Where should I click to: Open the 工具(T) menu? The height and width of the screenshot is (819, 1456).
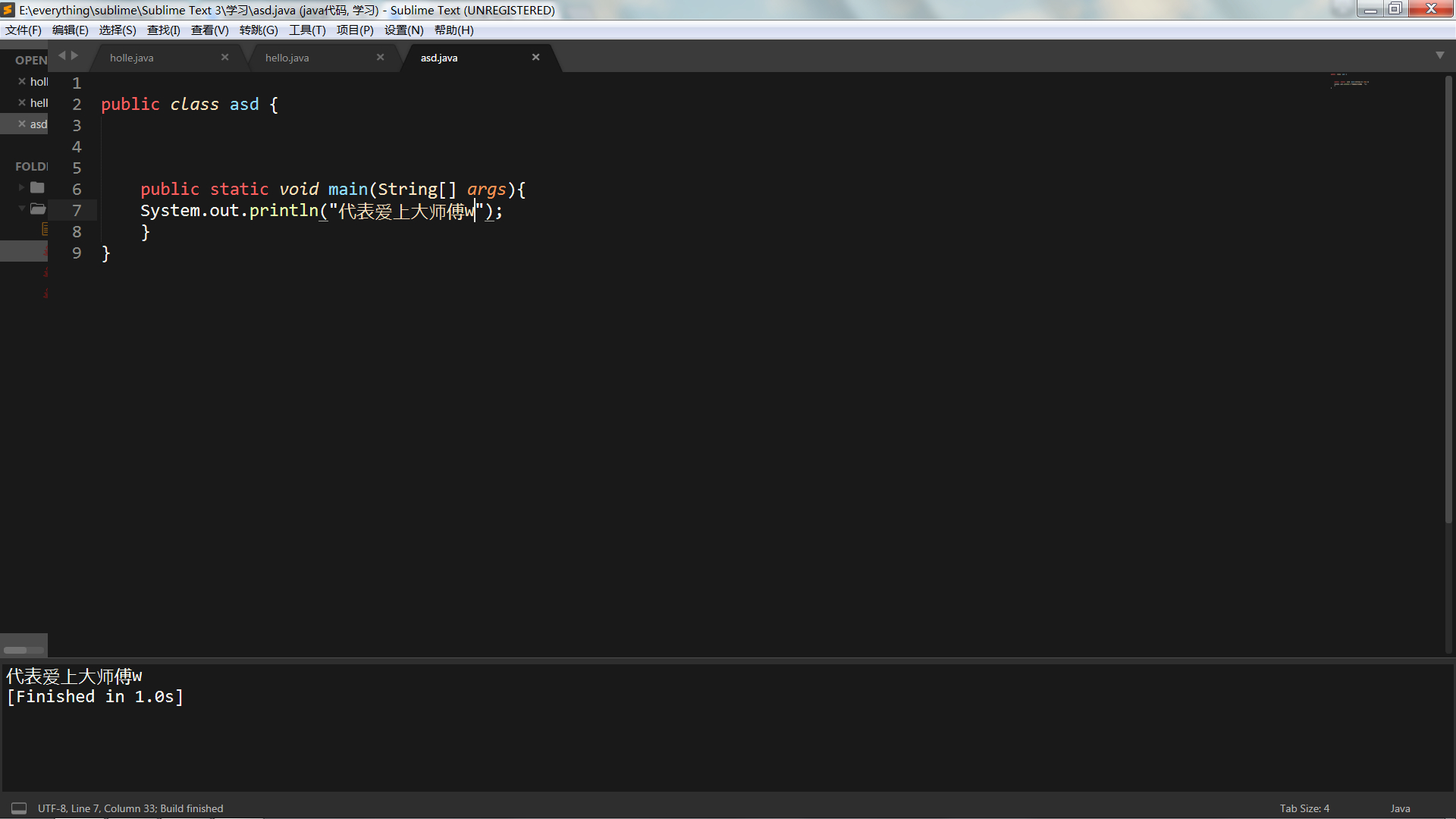pyautogui.click(x=306, y=30)
